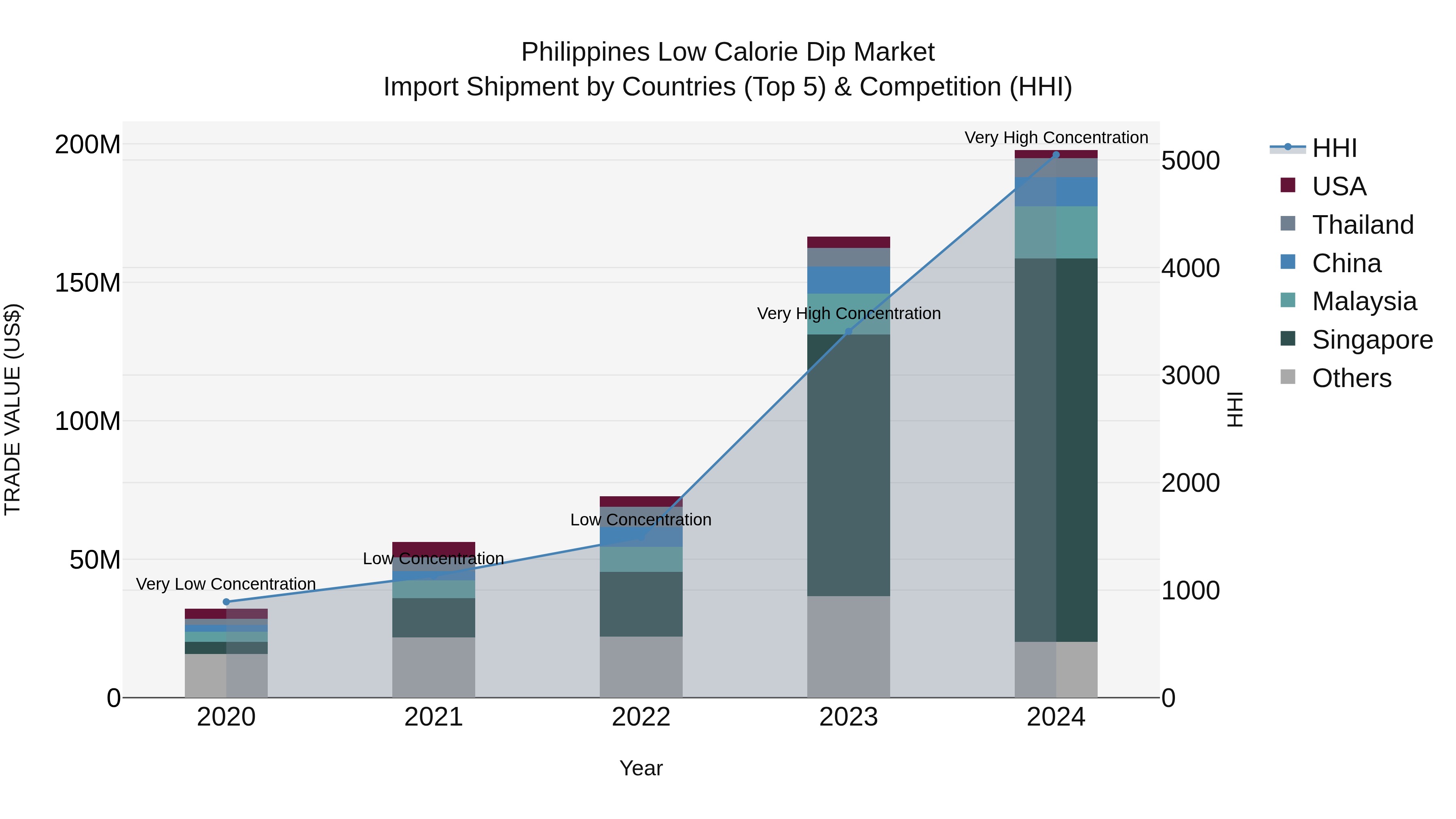Image resolution: width=1456 pixels, height=819 pixels.
Task: Toggle the Singapore legend entry
Action: (1357, 340)
